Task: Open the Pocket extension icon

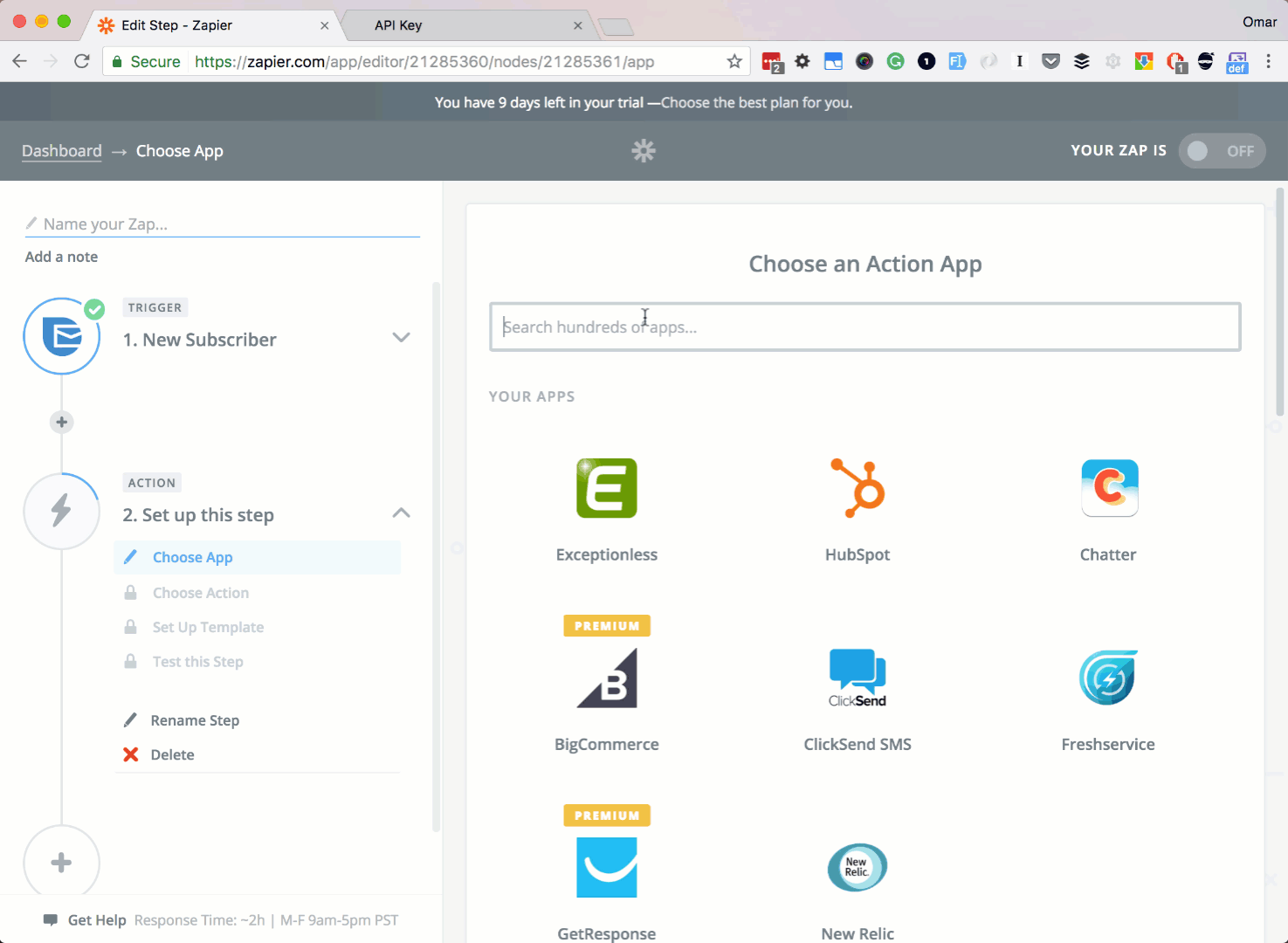Action: [x=1051, y=61]
